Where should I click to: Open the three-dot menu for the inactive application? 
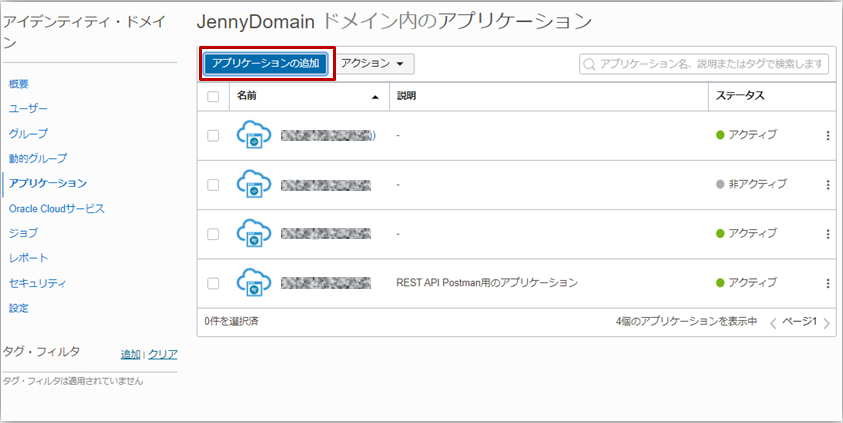827,184
